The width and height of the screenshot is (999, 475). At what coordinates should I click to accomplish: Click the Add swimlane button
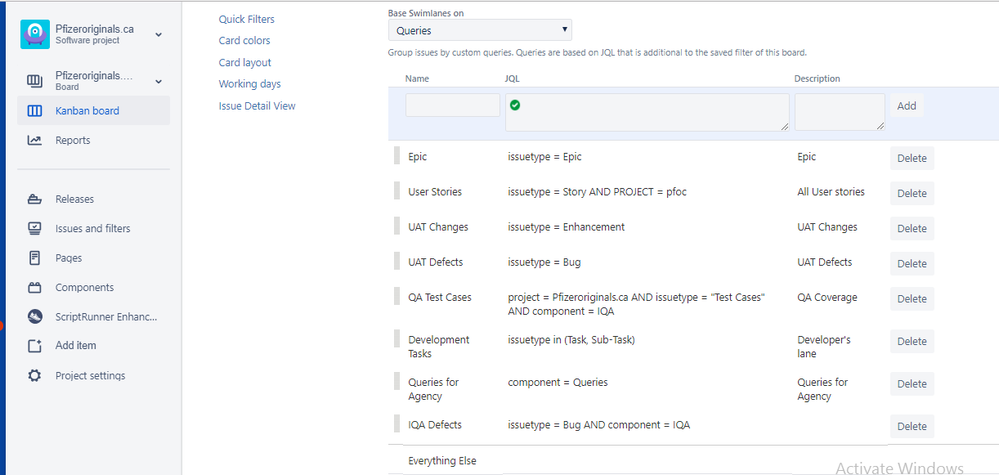[x=906, y=106]
